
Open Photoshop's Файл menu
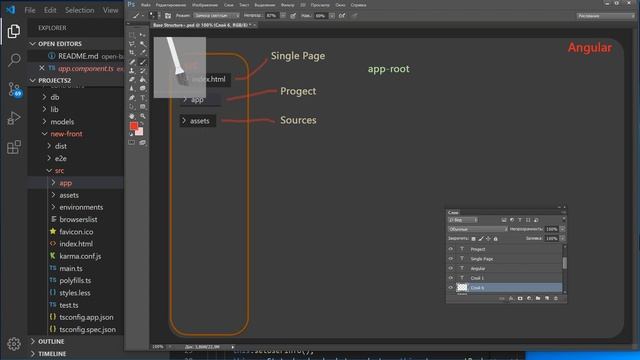click(x=145, y=5)
